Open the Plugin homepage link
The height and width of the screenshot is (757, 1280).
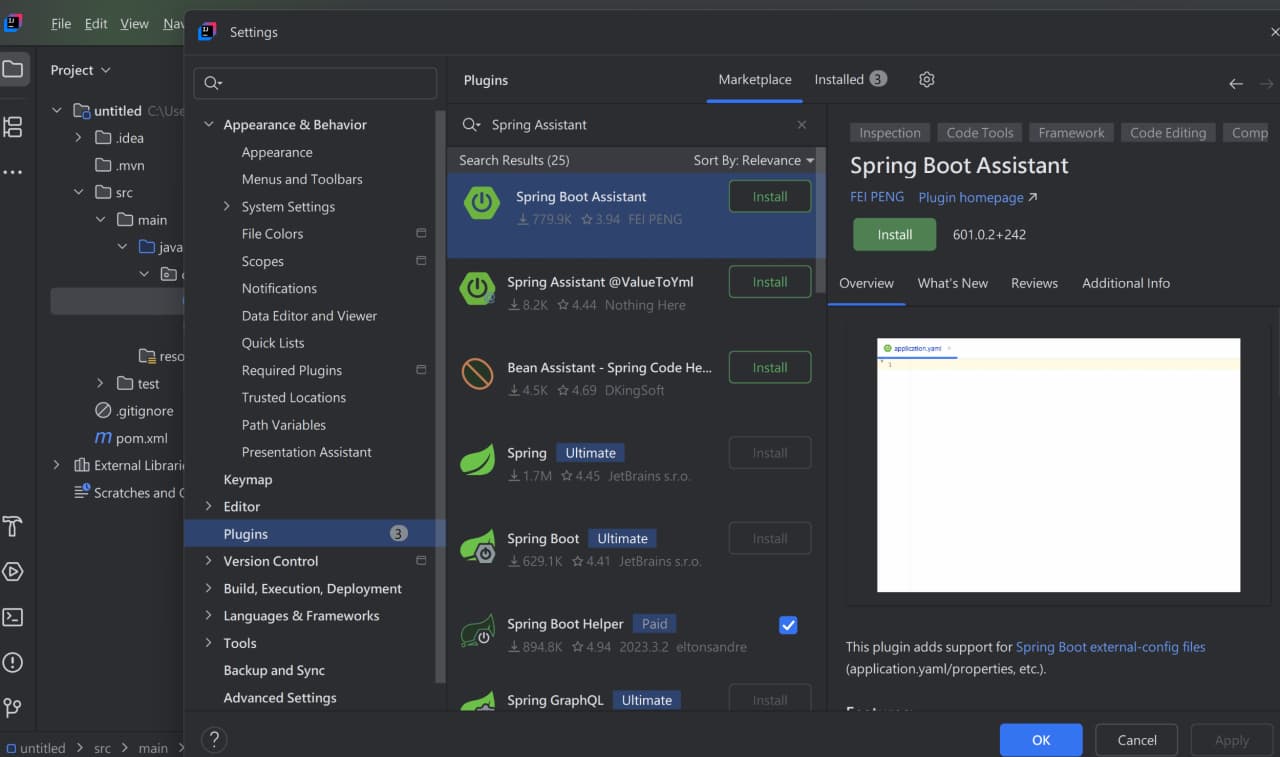(x=978, y=198)
